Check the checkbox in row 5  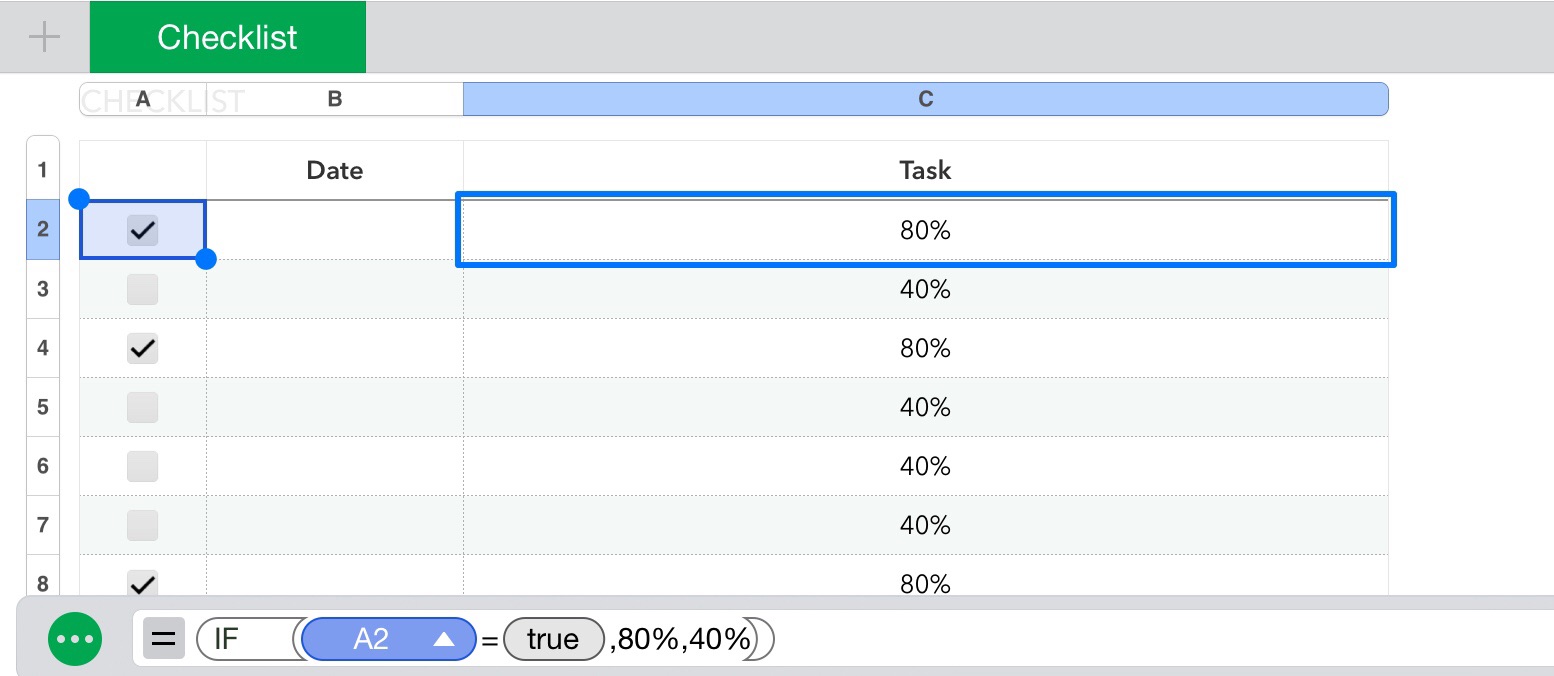143,407
